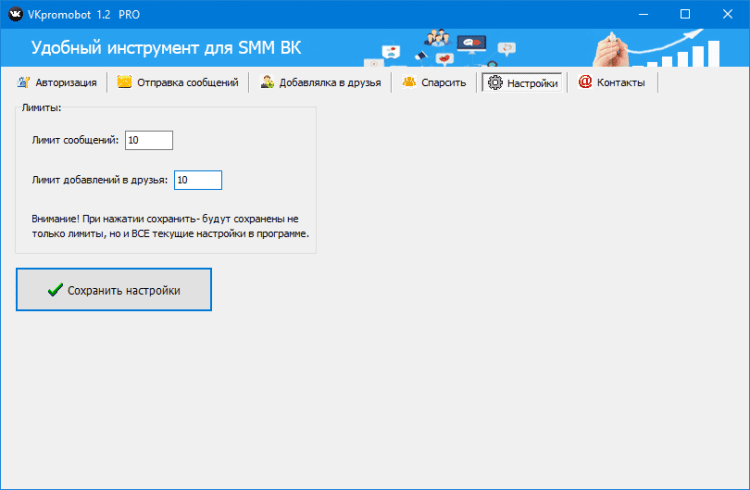
Task: Click the Лимит сообщений label
Action: tap(75, 140)
